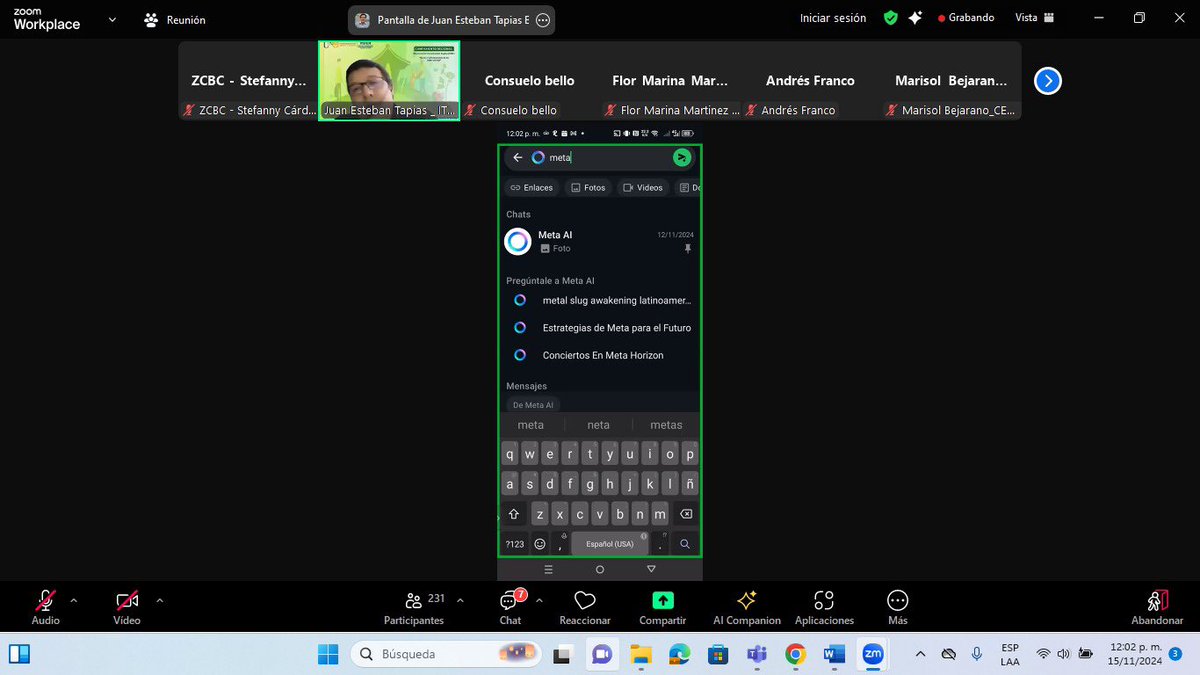Click Abandonar to leave meeting
The image size is (1200, 675).
pyautogui.click(x=1157, y=607)
